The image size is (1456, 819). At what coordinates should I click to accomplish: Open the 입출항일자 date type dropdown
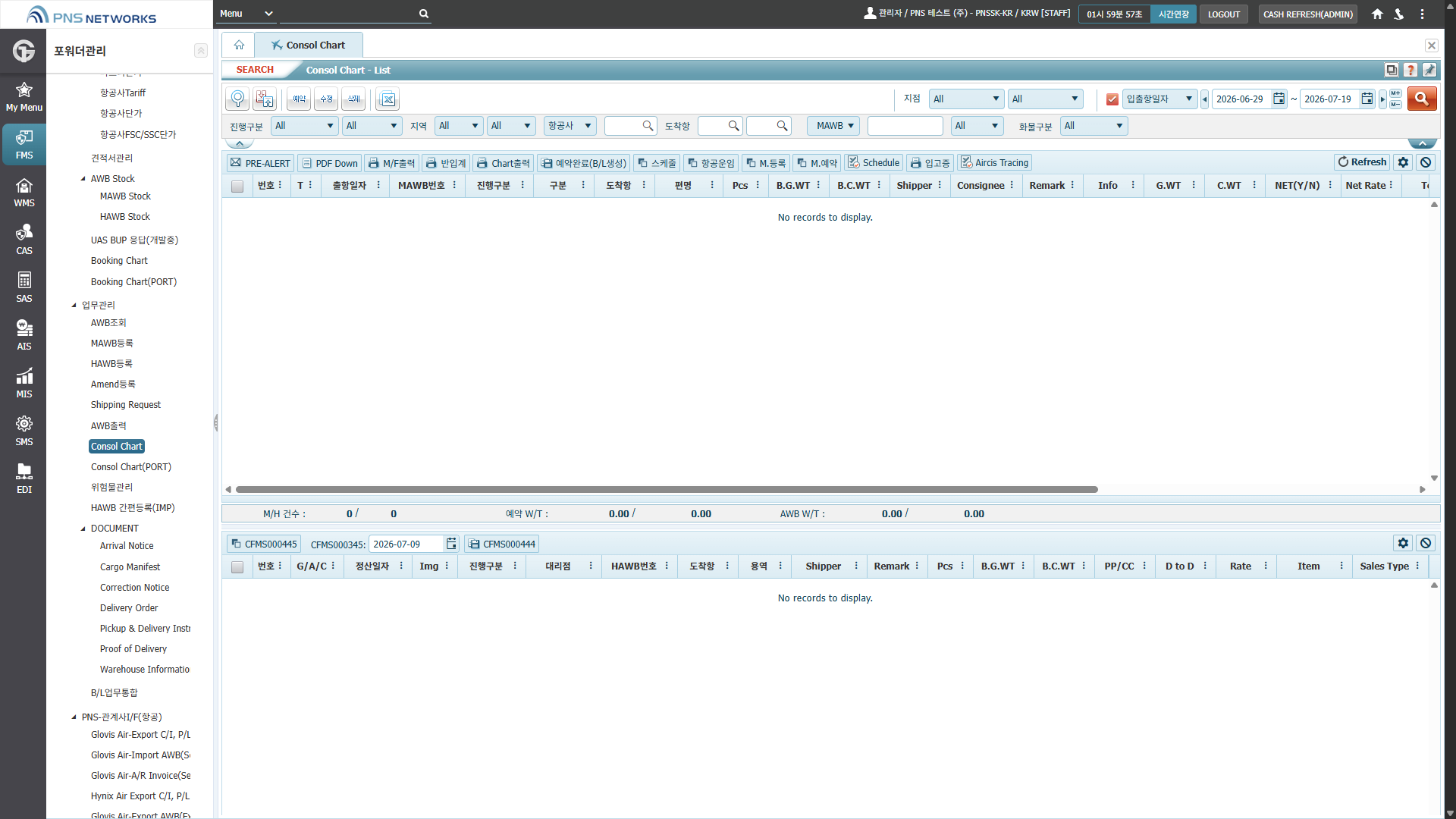tap(1159, 99)
